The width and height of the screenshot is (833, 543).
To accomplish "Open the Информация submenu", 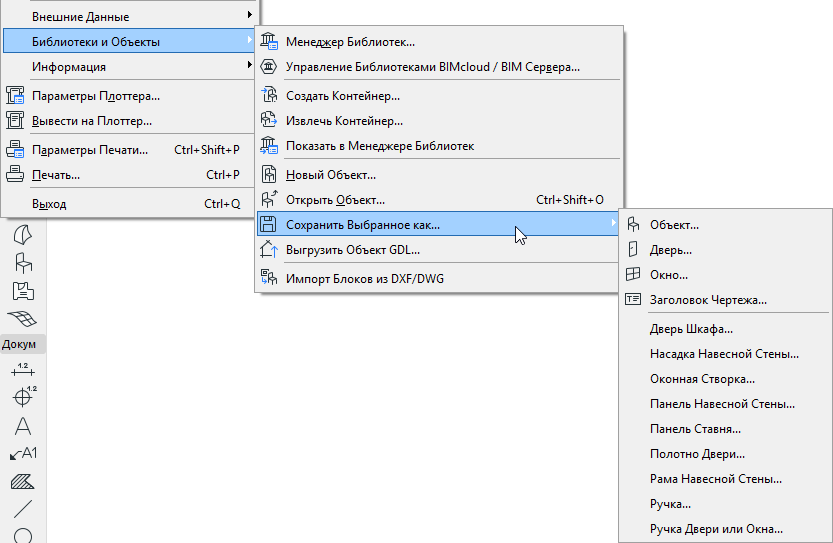I will click(128, 66).
